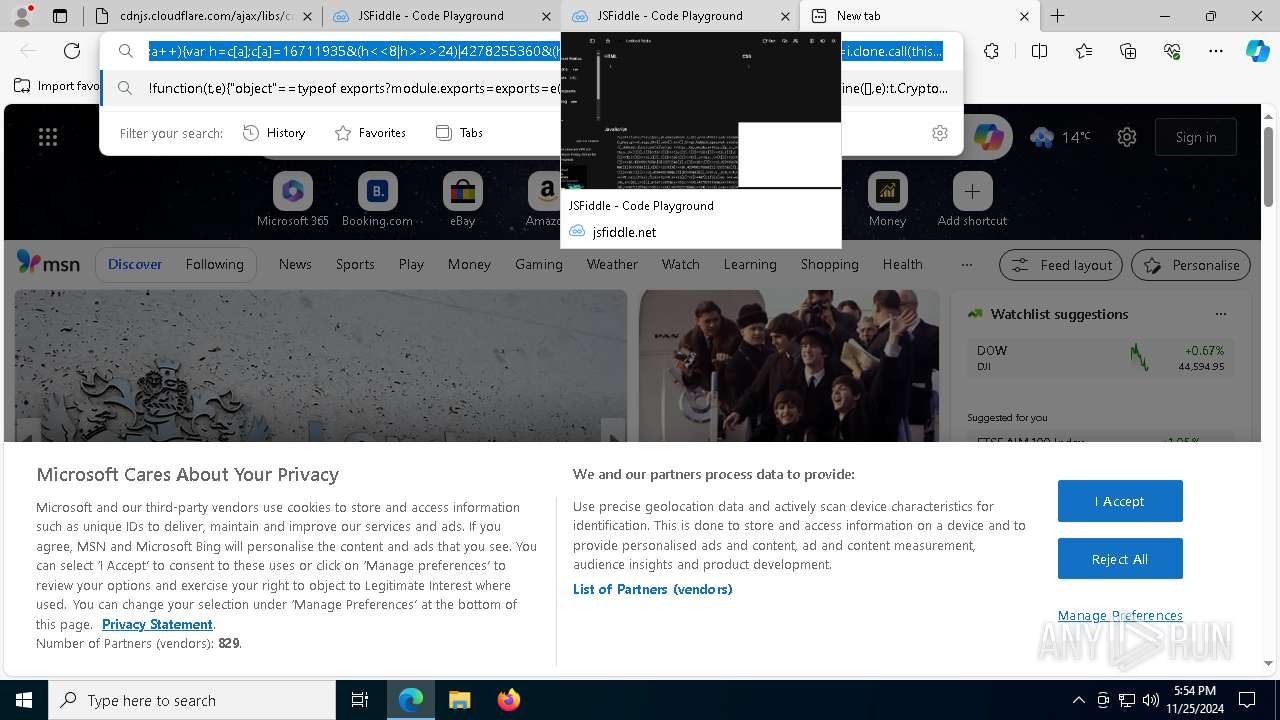
Task: Open Browser essentials icon
Action: [x=1172, y=51]
